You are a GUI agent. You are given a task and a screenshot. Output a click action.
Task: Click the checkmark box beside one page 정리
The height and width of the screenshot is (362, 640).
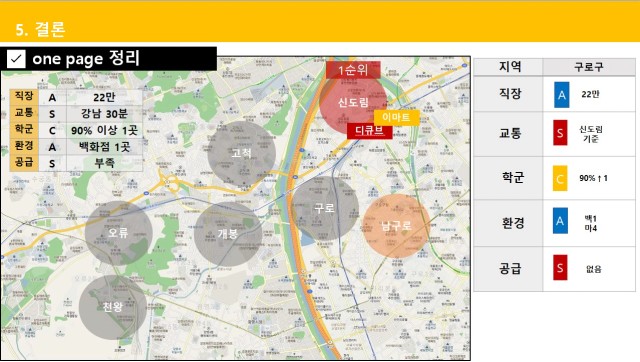[x=16, y=59]
